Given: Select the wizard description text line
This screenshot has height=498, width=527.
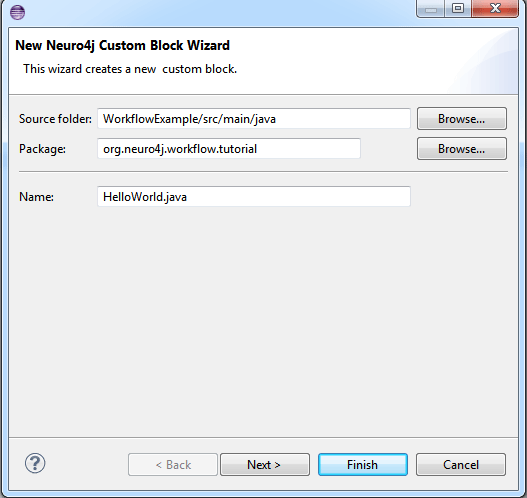Looking at the screenshot, I should 130,69.
